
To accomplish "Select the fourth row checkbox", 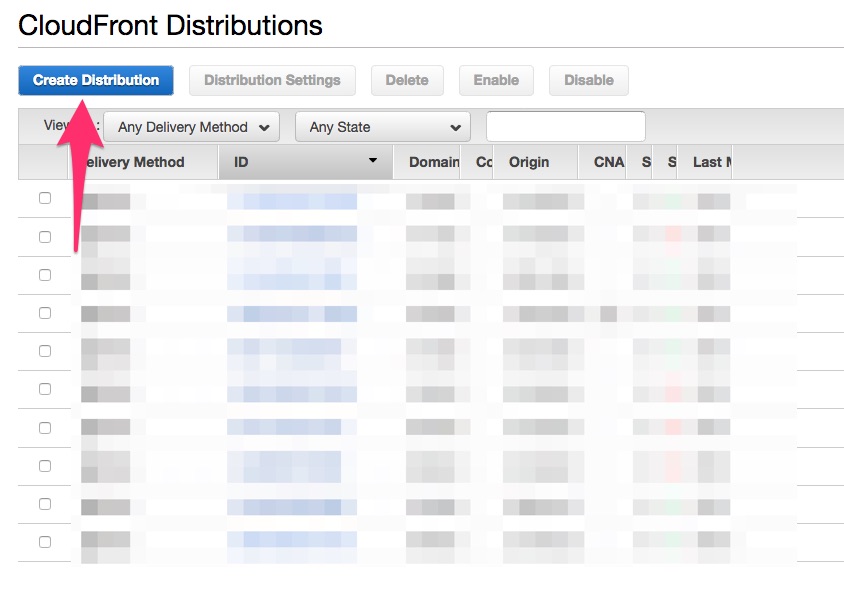I will [x=43, y=313].
